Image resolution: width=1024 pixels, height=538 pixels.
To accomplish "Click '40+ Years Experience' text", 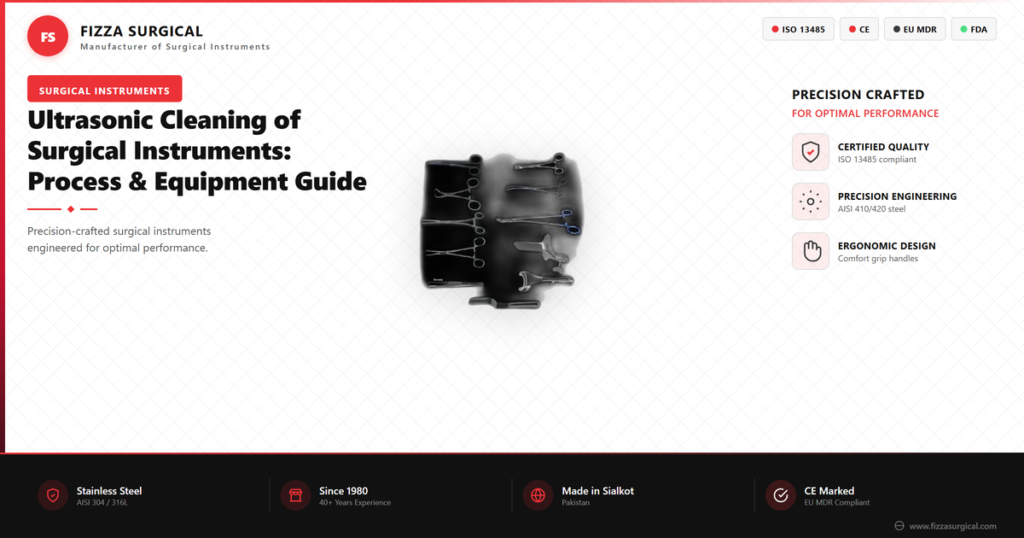I will click(355, 503).
